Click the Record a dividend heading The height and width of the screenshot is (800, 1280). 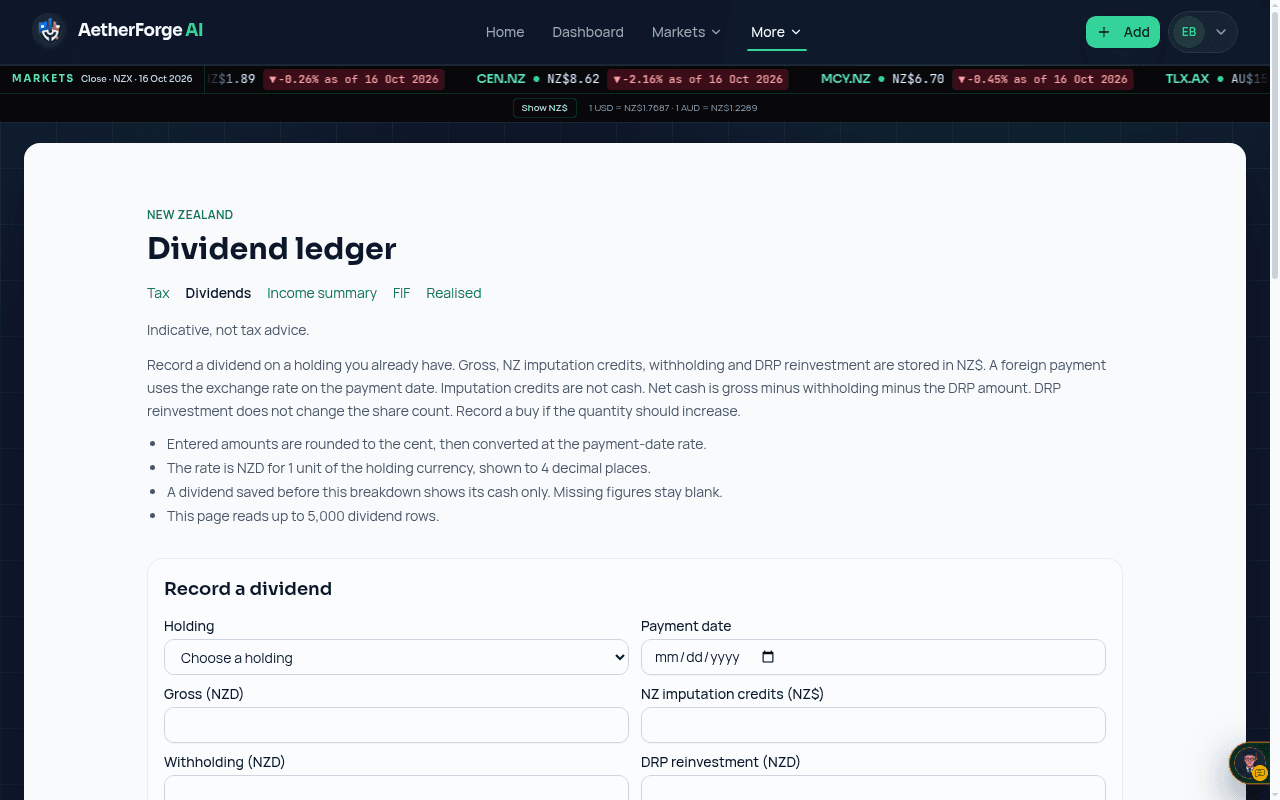[x=248, y=589]
